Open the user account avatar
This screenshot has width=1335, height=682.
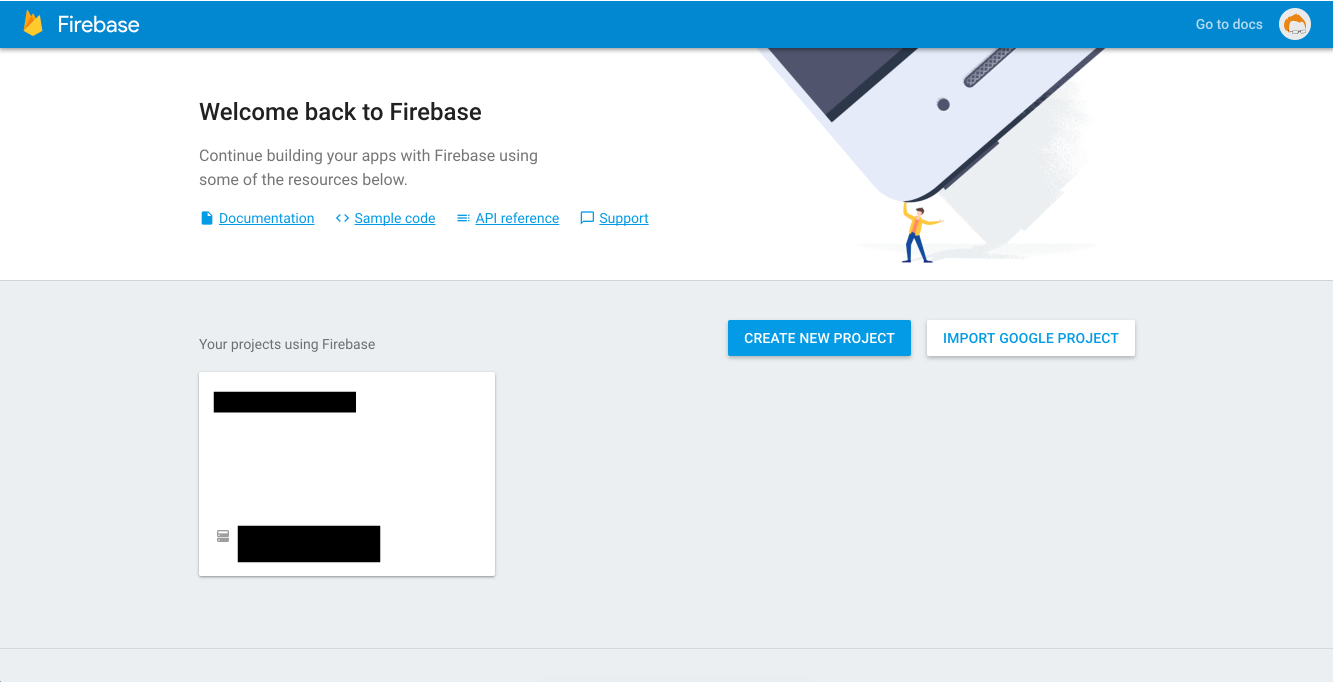pyautogui.click(x=1295, y=24)
